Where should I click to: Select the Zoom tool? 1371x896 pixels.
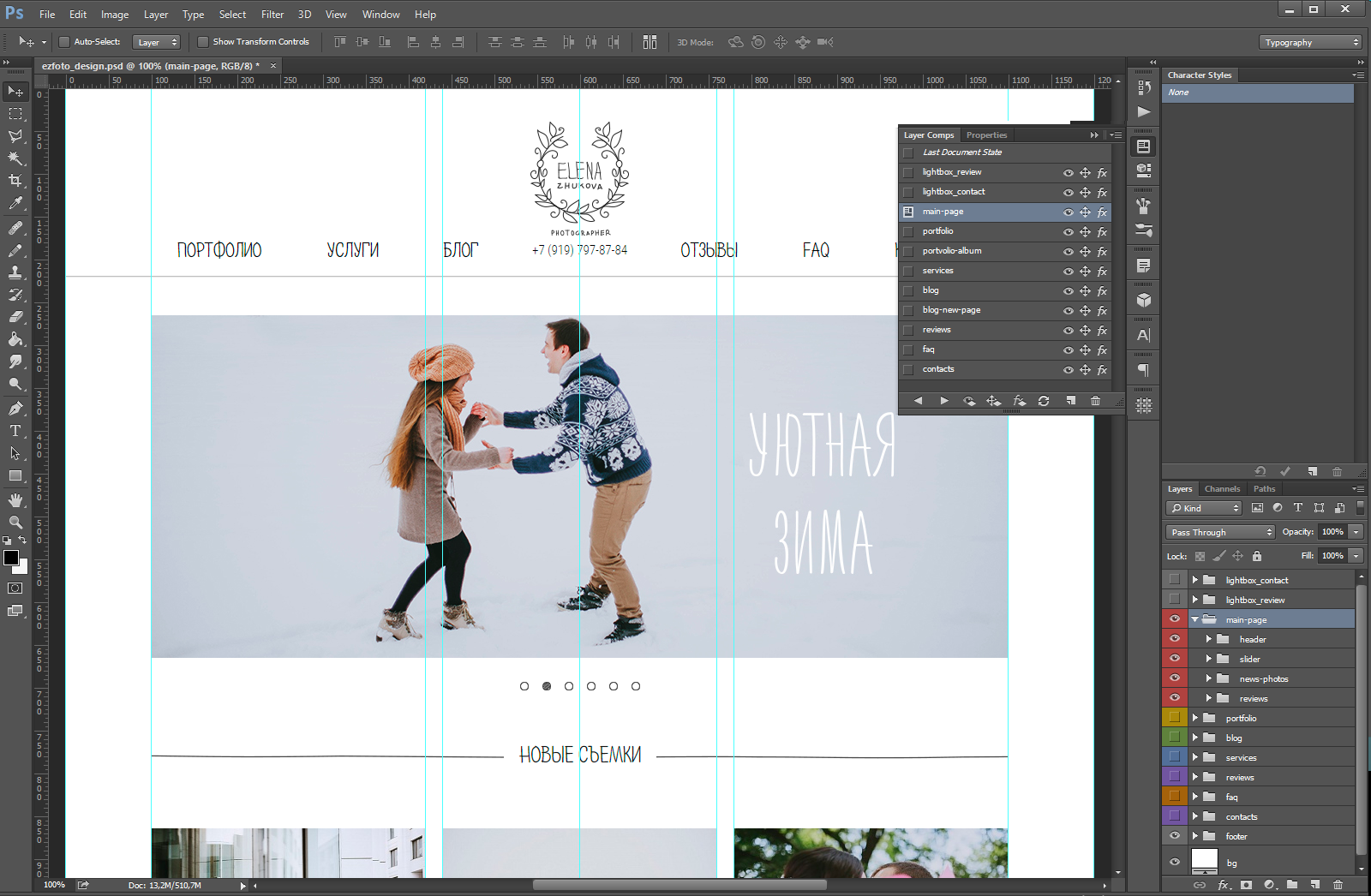[15, 523]
